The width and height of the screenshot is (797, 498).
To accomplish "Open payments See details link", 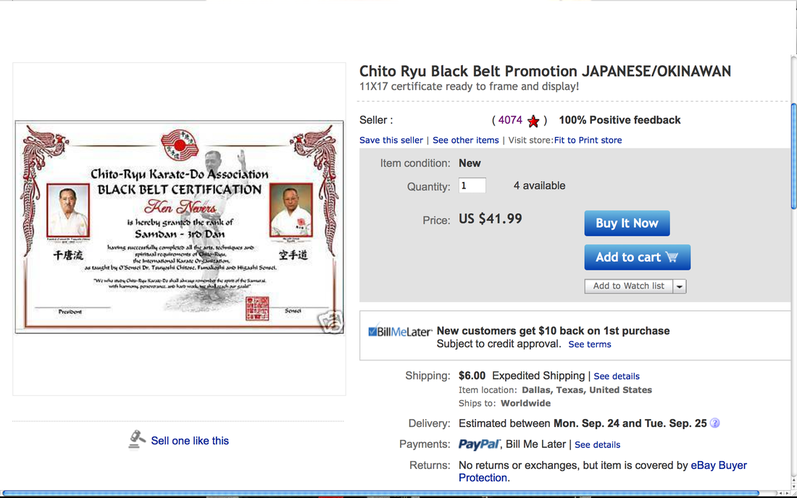I will (597, 445).
